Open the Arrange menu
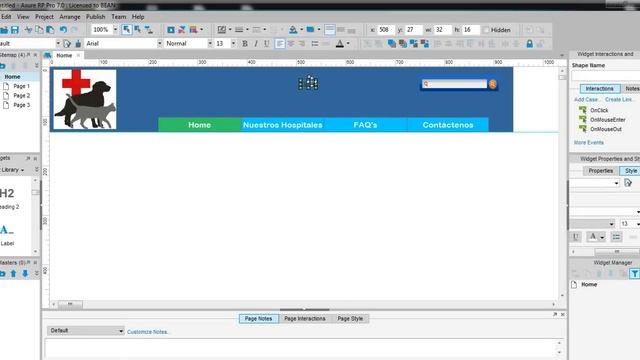The image size is (640, 360). (70, 17)
